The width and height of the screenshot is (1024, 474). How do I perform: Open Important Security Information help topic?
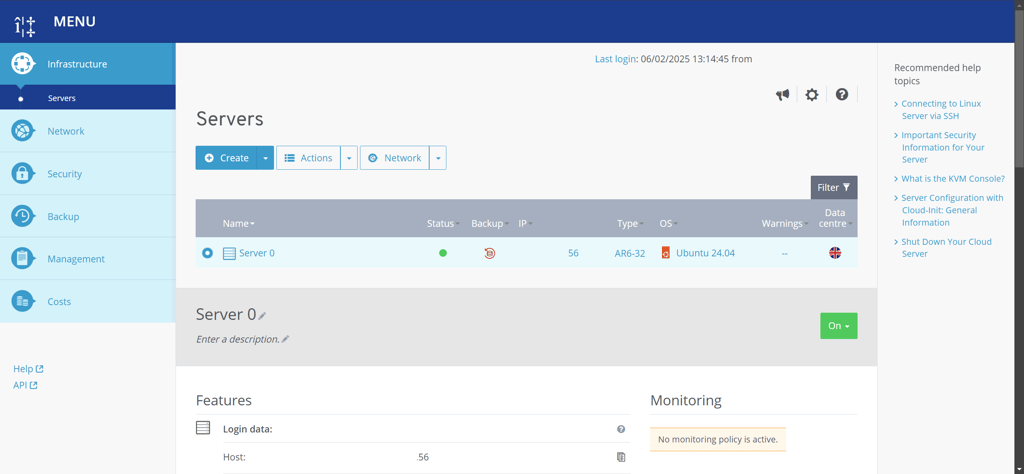(943, 147)
